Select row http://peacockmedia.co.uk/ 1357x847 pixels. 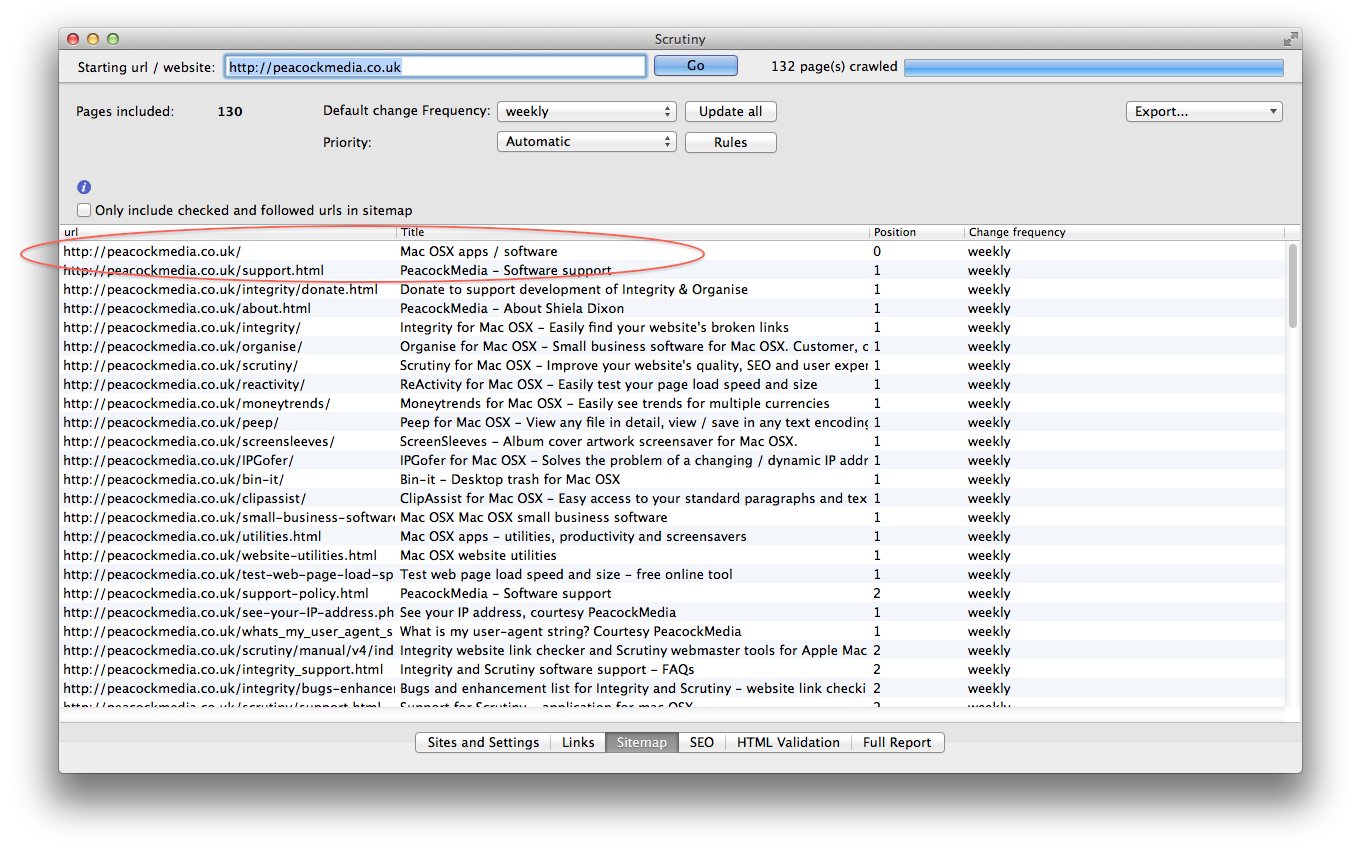pos(673,251)
